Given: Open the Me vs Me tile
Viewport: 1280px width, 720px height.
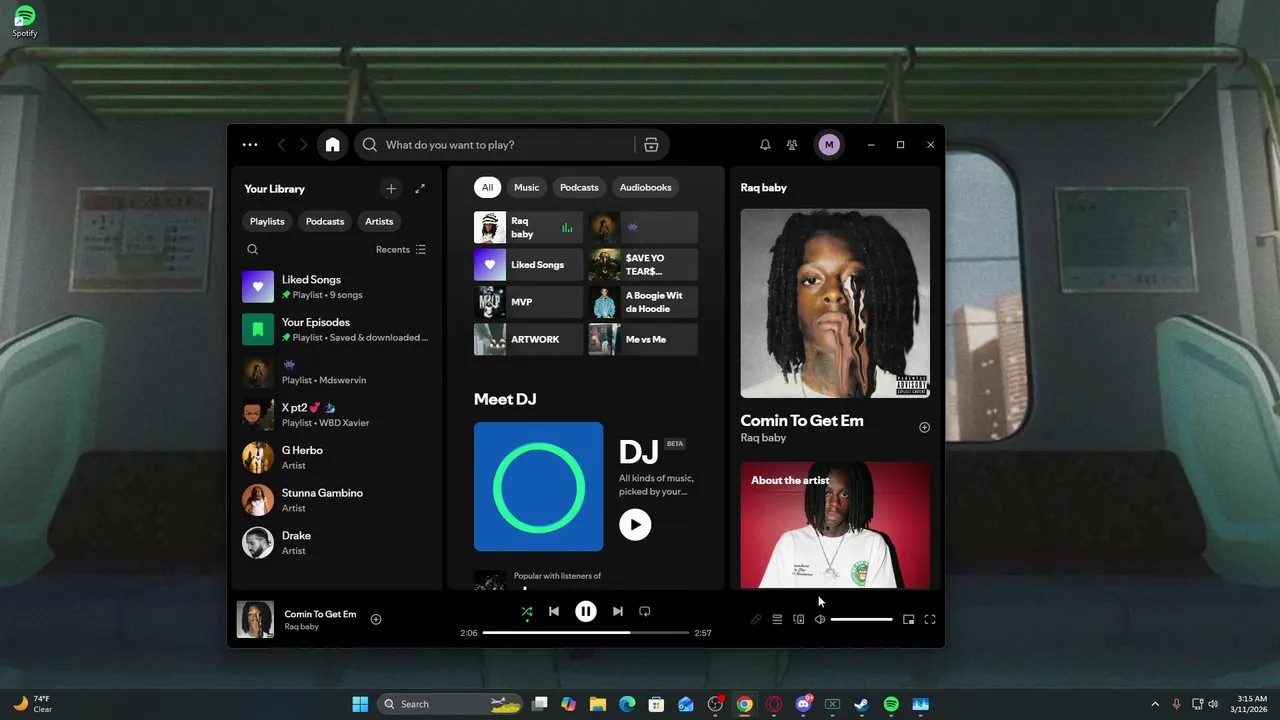Looking at the screenshot, I should pyautogui.click(x=643, y=339).
